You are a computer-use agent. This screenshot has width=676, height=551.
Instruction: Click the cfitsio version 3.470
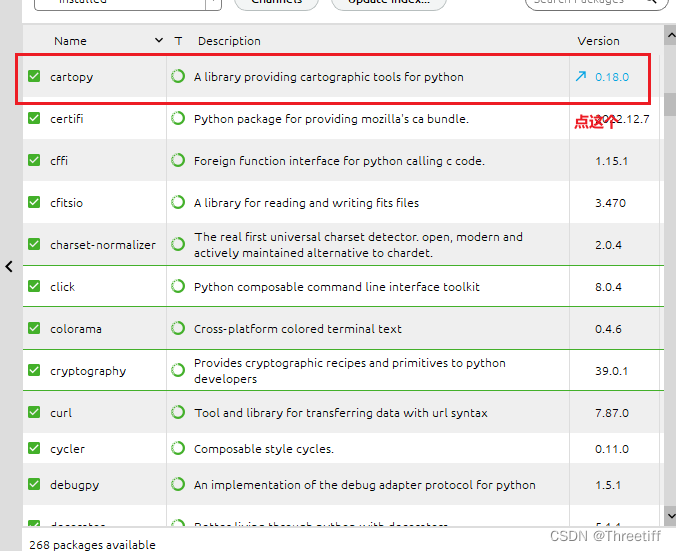tap(610, 203)
